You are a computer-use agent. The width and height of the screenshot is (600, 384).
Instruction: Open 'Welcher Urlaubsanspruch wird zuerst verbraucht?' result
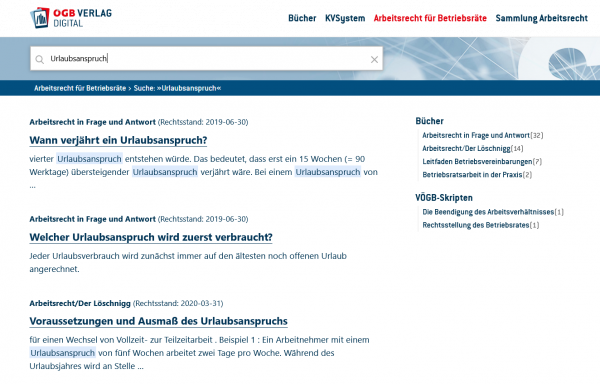[151, 237]
